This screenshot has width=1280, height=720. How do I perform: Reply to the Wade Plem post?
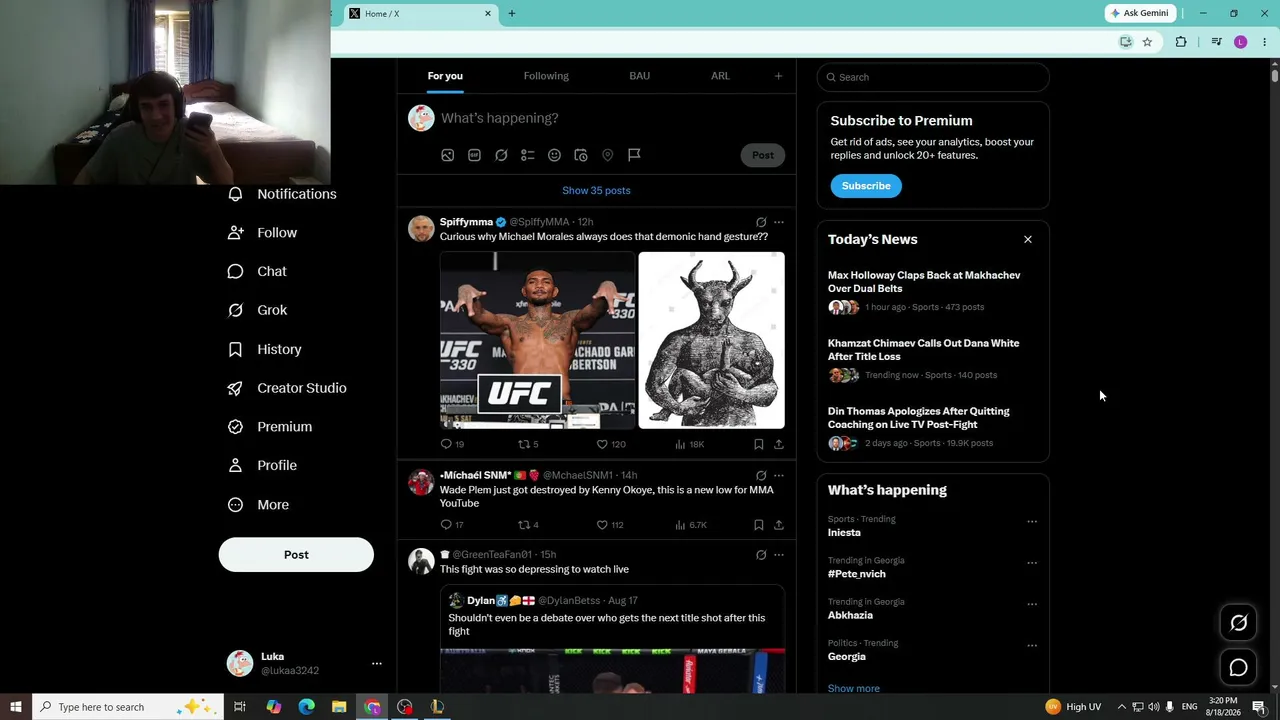click(452, 525)
